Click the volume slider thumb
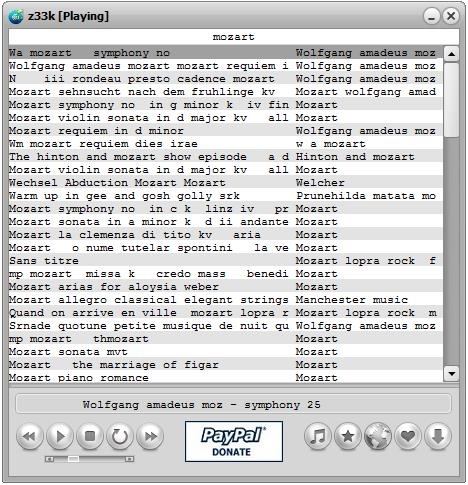The width and height of the screenshot is (468, 485). pos(73,459)
